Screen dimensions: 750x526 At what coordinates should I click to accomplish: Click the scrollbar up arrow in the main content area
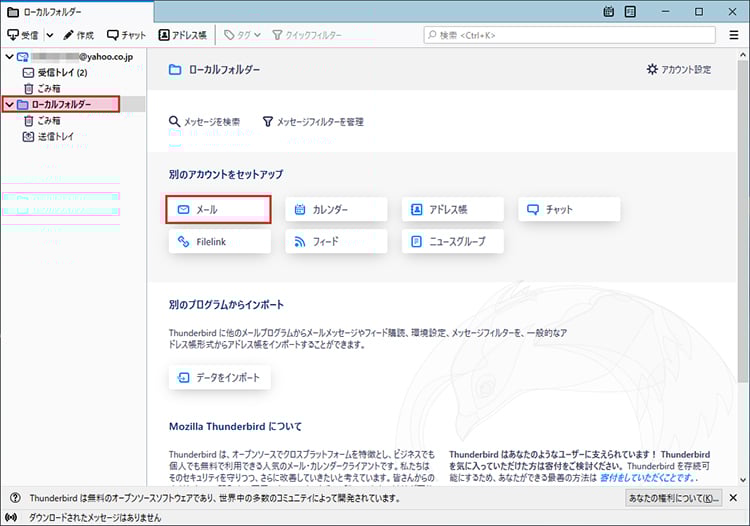[742, 55]
